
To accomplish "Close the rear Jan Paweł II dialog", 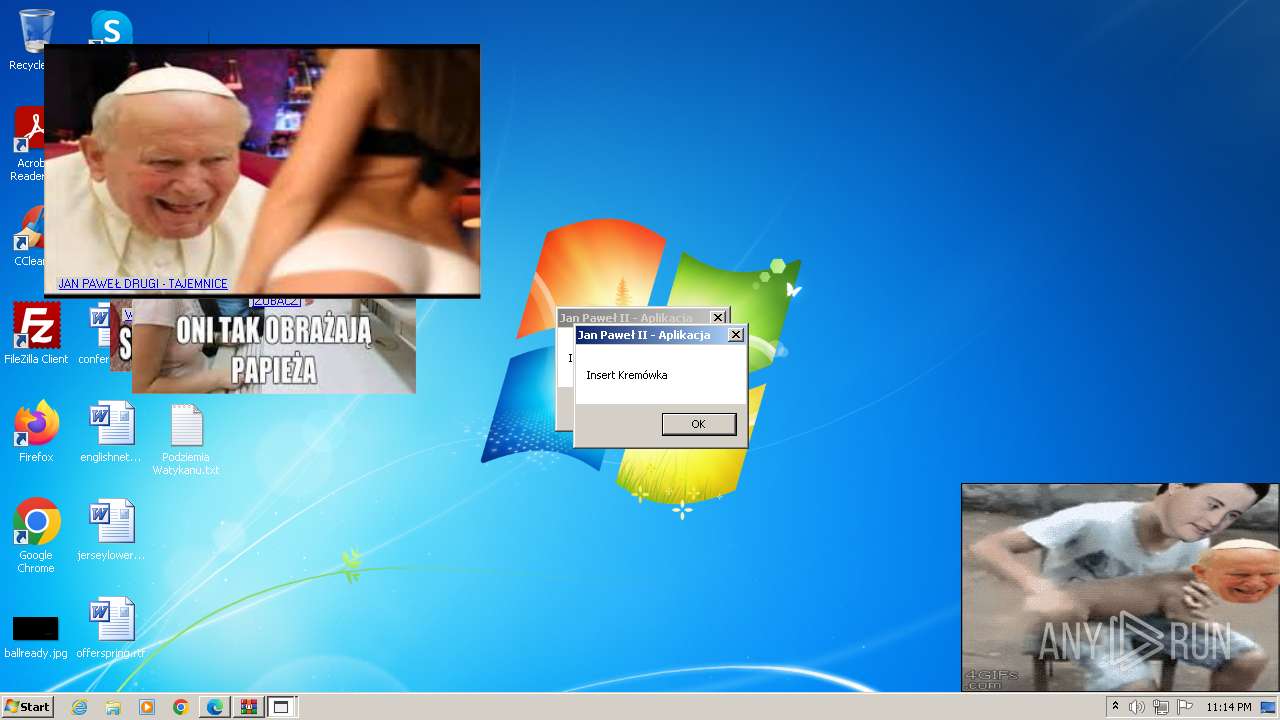I will pyautogui.click(x=718, y=318).
